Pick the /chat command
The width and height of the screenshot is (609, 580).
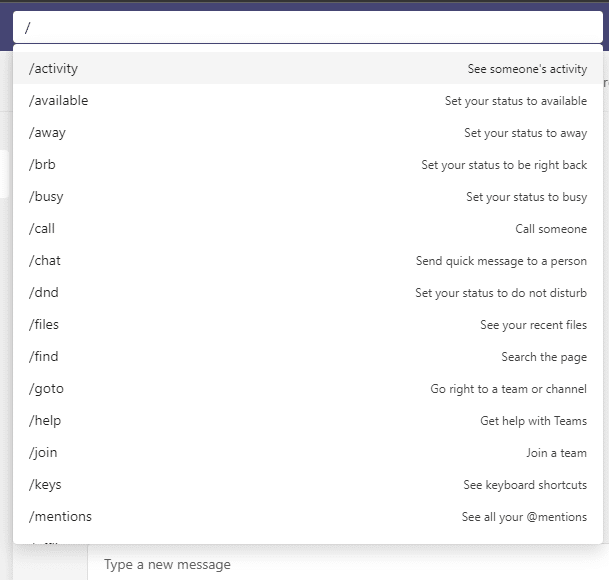pyautogui.click(x=308, y=260)
